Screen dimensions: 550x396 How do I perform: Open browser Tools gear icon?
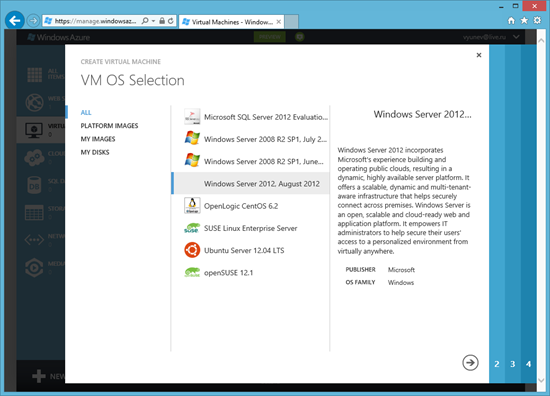tap(537, 21)
